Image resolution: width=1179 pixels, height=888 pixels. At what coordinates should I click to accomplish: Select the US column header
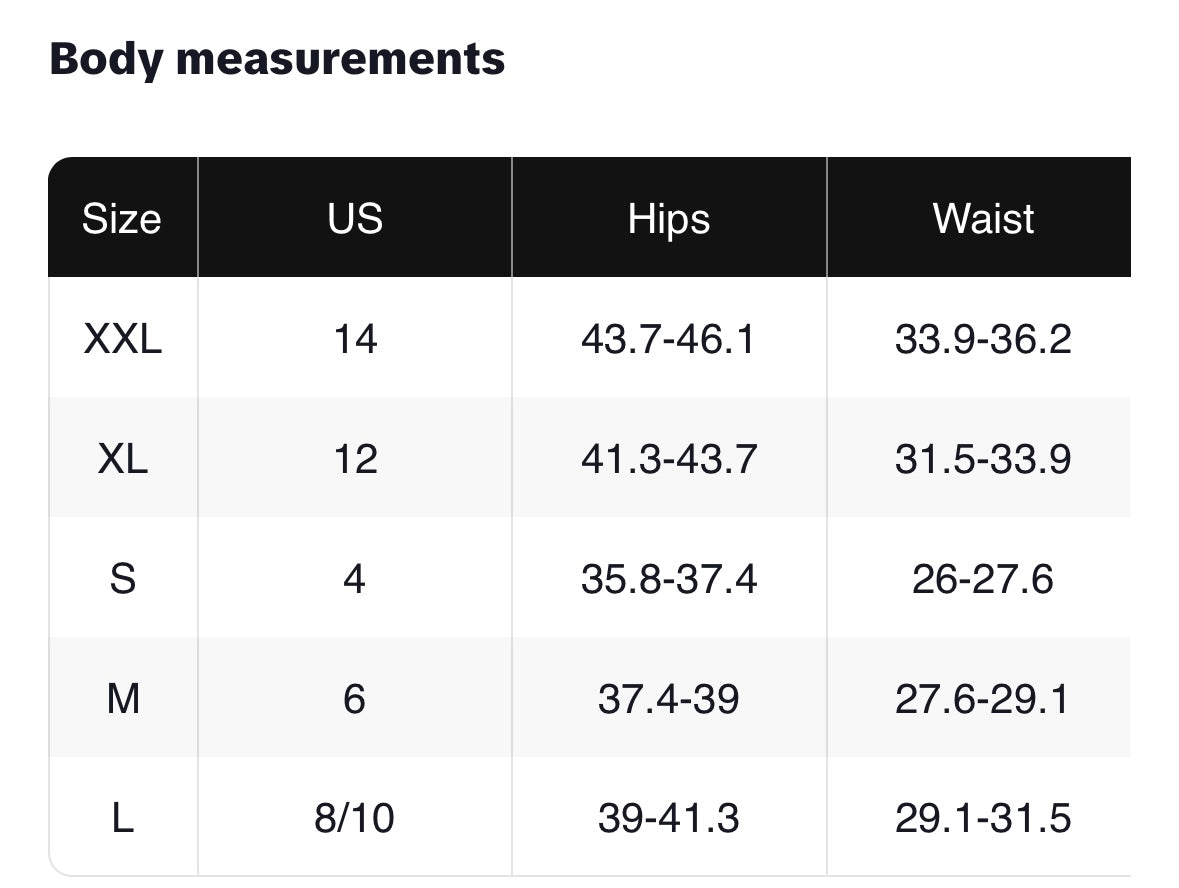355,218
